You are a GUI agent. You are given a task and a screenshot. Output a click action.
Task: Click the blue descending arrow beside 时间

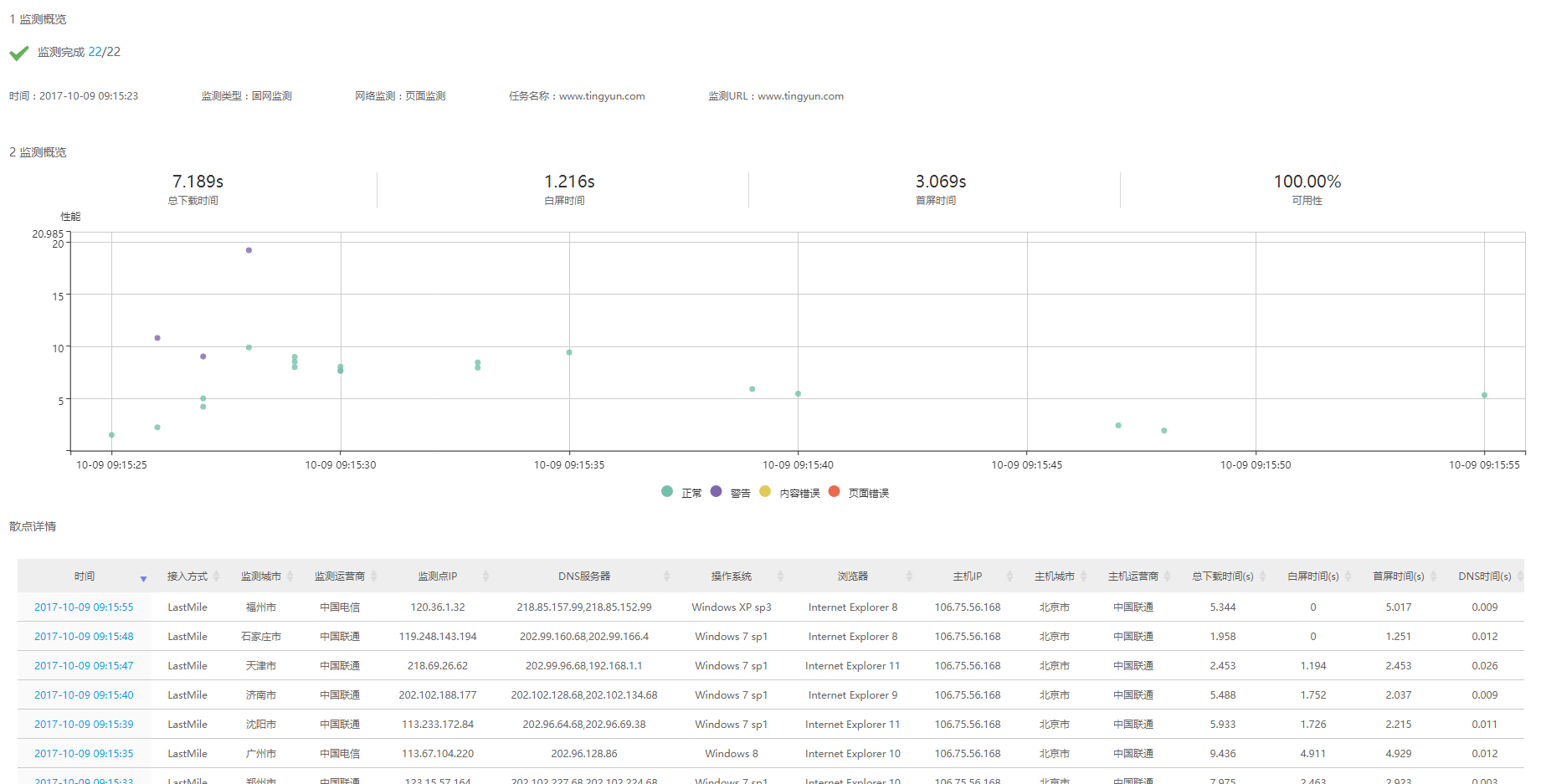coord(143,579)
